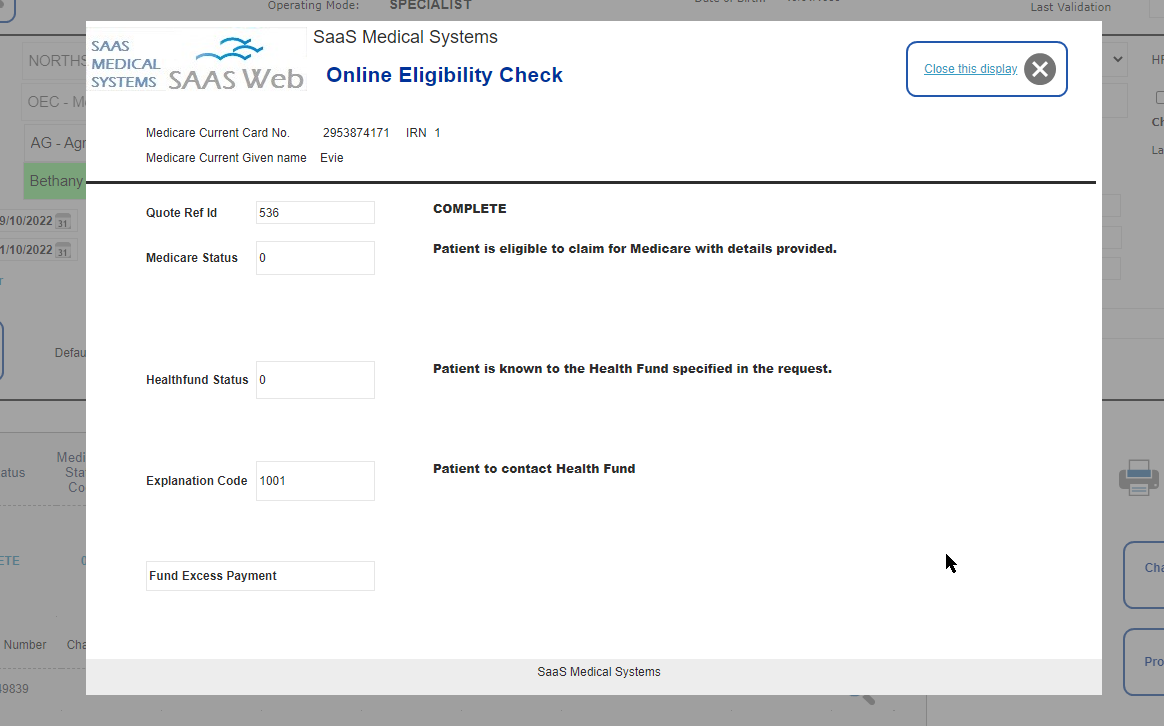The height and width of the screenshot is (726, 1164).
Task: Click the Medicare card number 2953874171
Action: [x=356, y=133]
